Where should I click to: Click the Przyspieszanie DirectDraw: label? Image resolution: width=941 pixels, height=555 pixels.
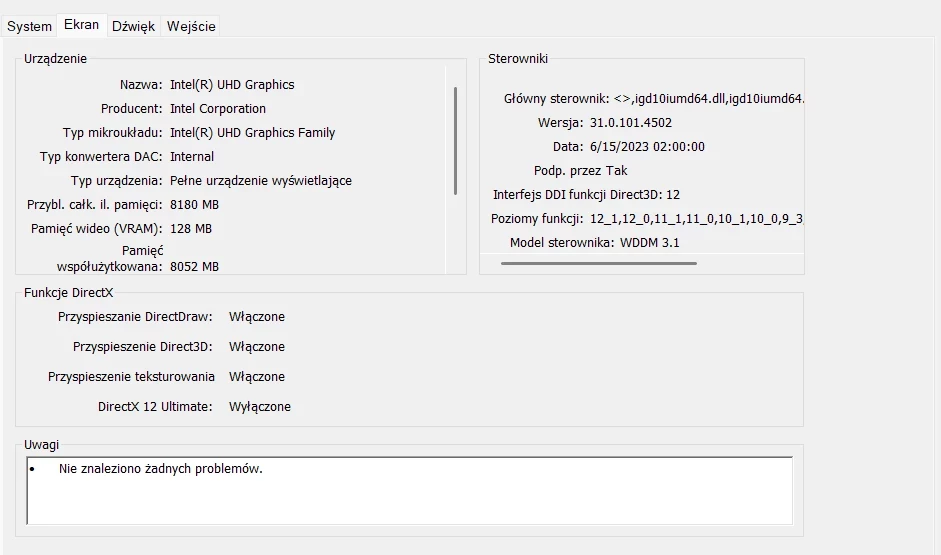click(135, 317)
